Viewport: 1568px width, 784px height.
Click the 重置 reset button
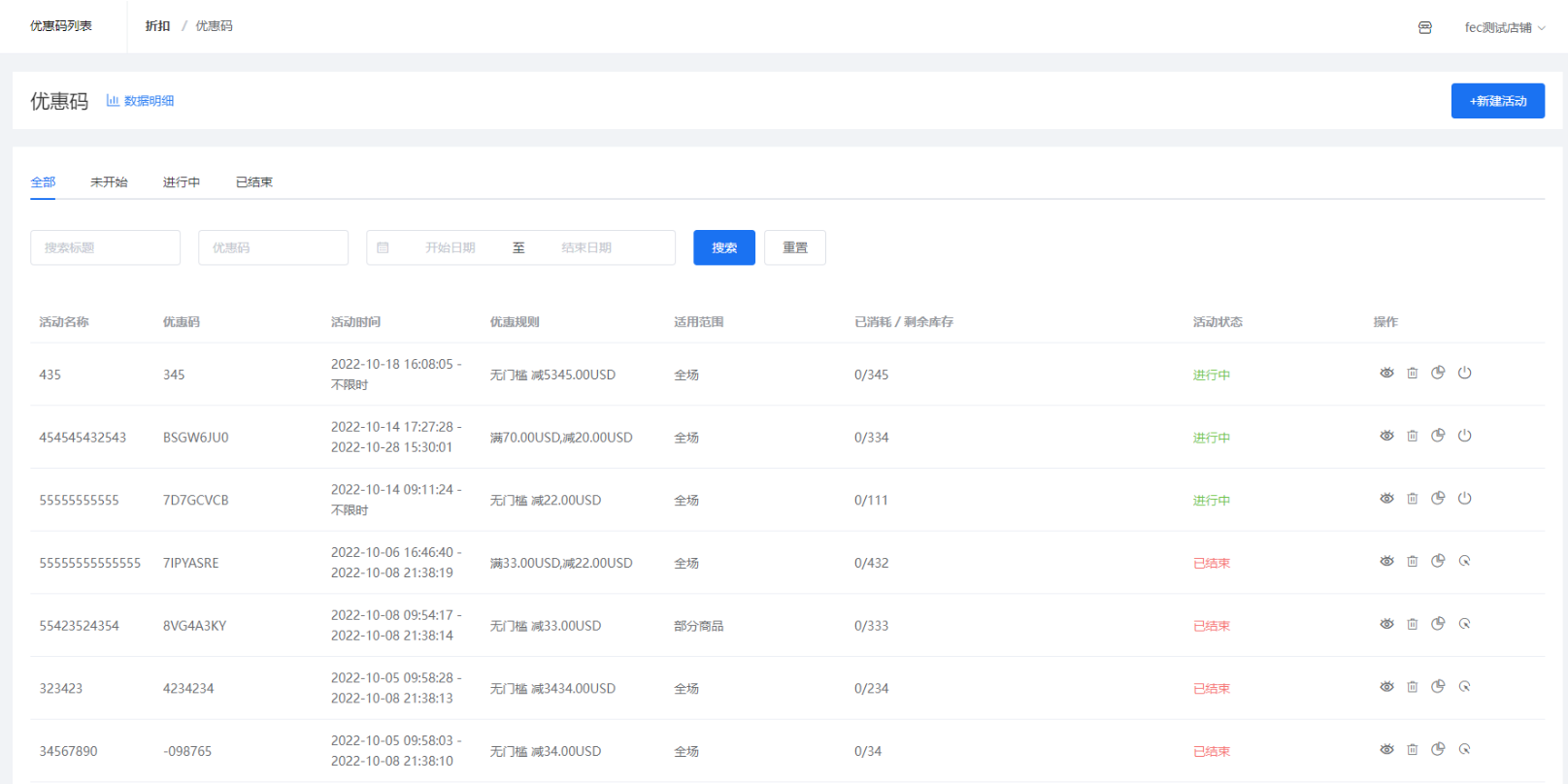click(795, 247)
